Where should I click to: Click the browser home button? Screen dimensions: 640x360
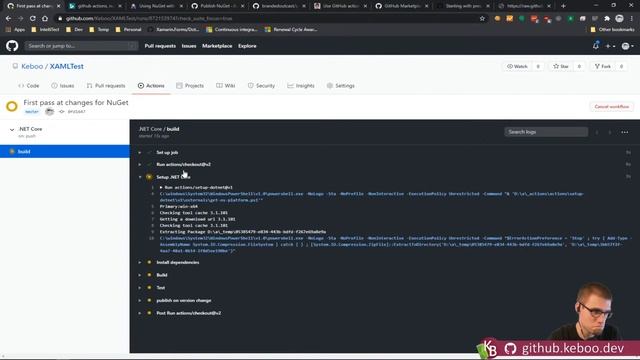[x=45, y=18]
